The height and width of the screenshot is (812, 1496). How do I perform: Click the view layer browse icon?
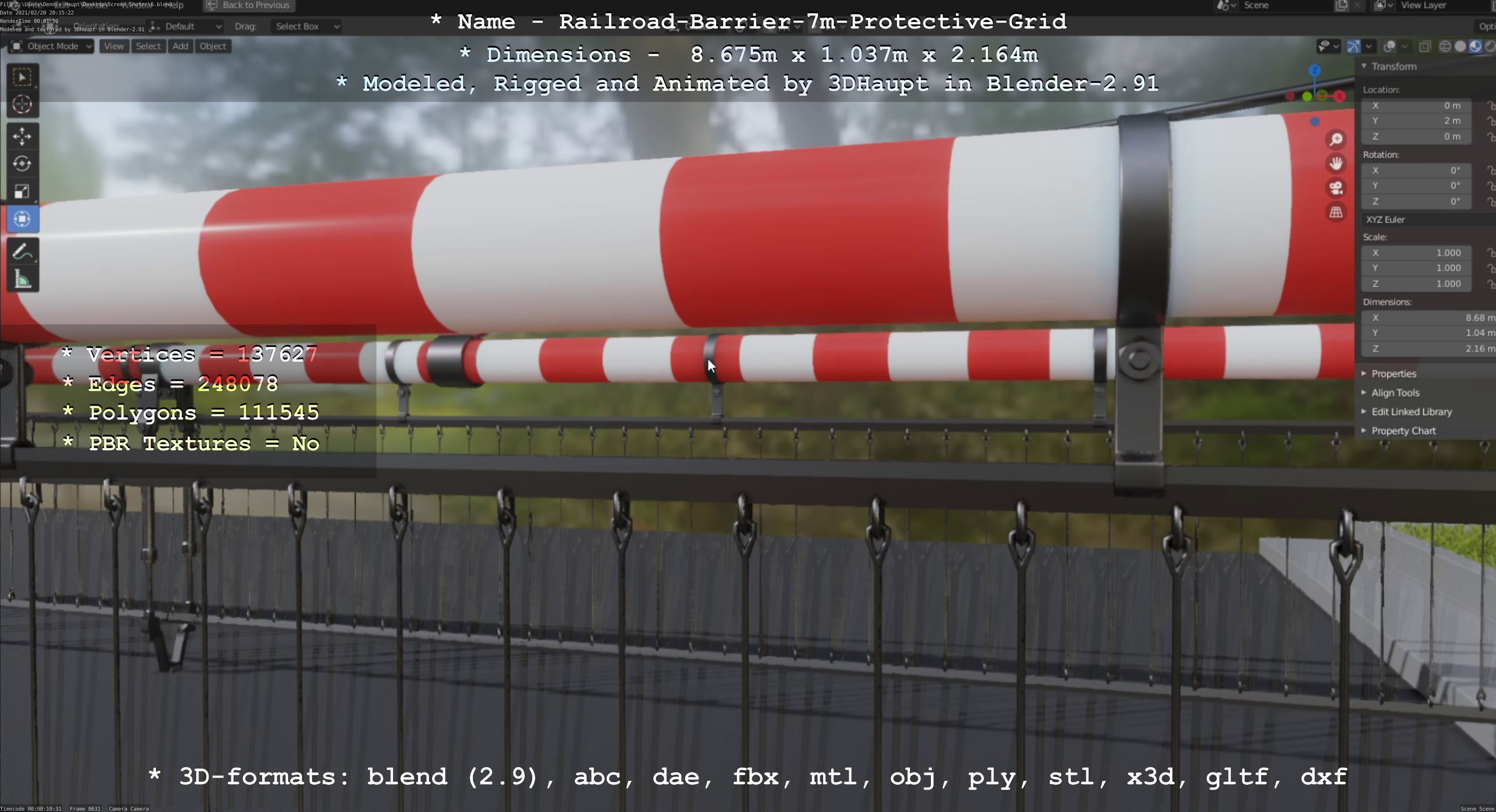[1383, 5]
